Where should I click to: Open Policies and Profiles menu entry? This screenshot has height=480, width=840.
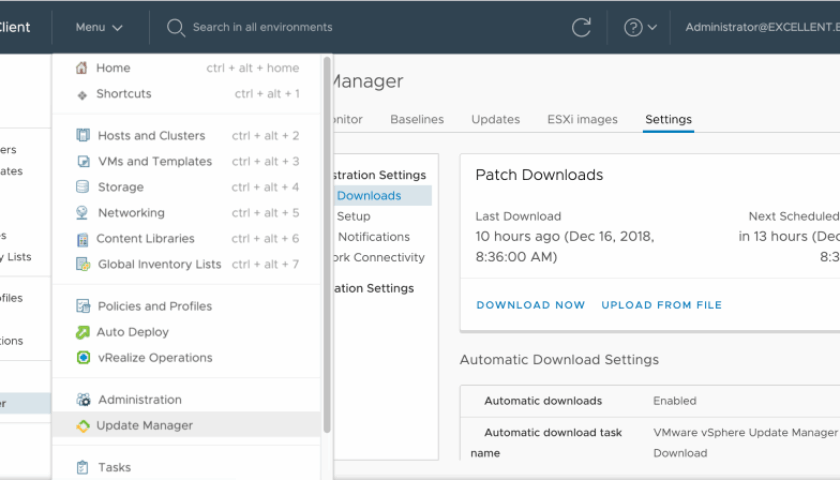point(187,306)
